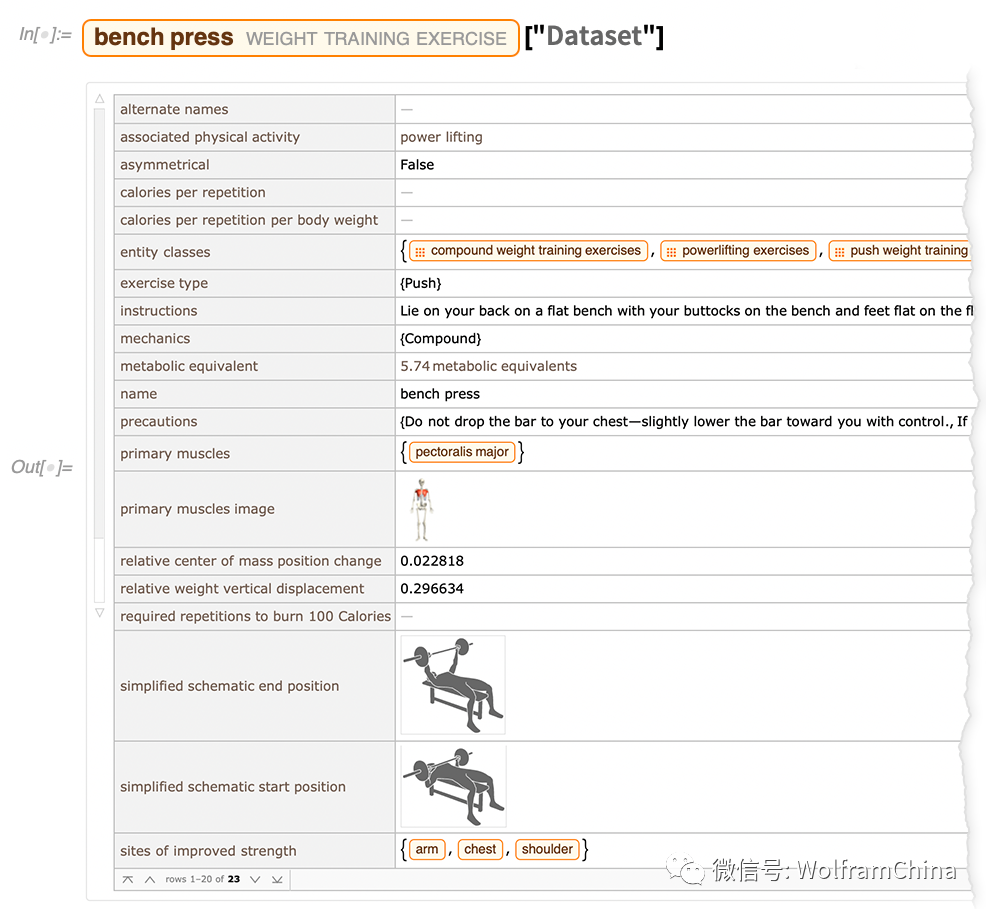
Task: Click the precautions text 'Do not drop the bar'
Action: pyautogui.click(x=684, y=422)
